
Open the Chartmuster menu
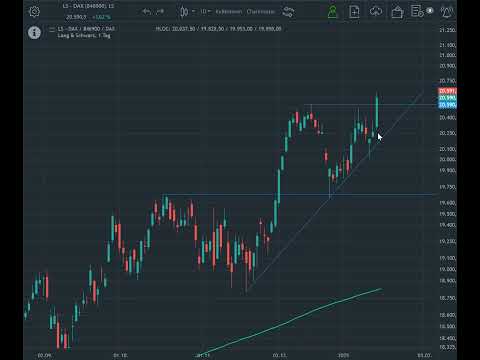(x=261, y=12)
